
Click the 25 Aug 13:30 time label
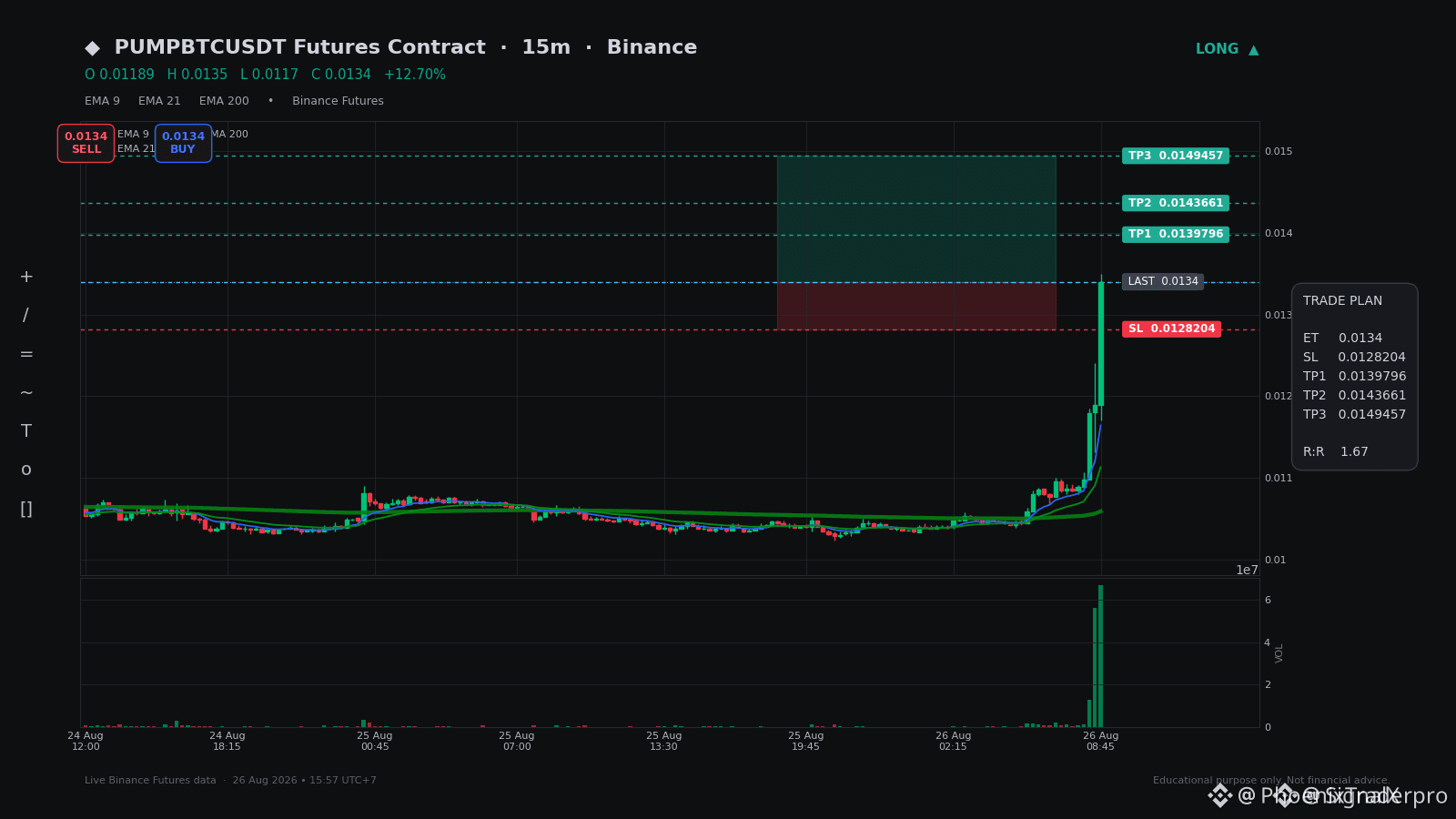click(664, 741)
